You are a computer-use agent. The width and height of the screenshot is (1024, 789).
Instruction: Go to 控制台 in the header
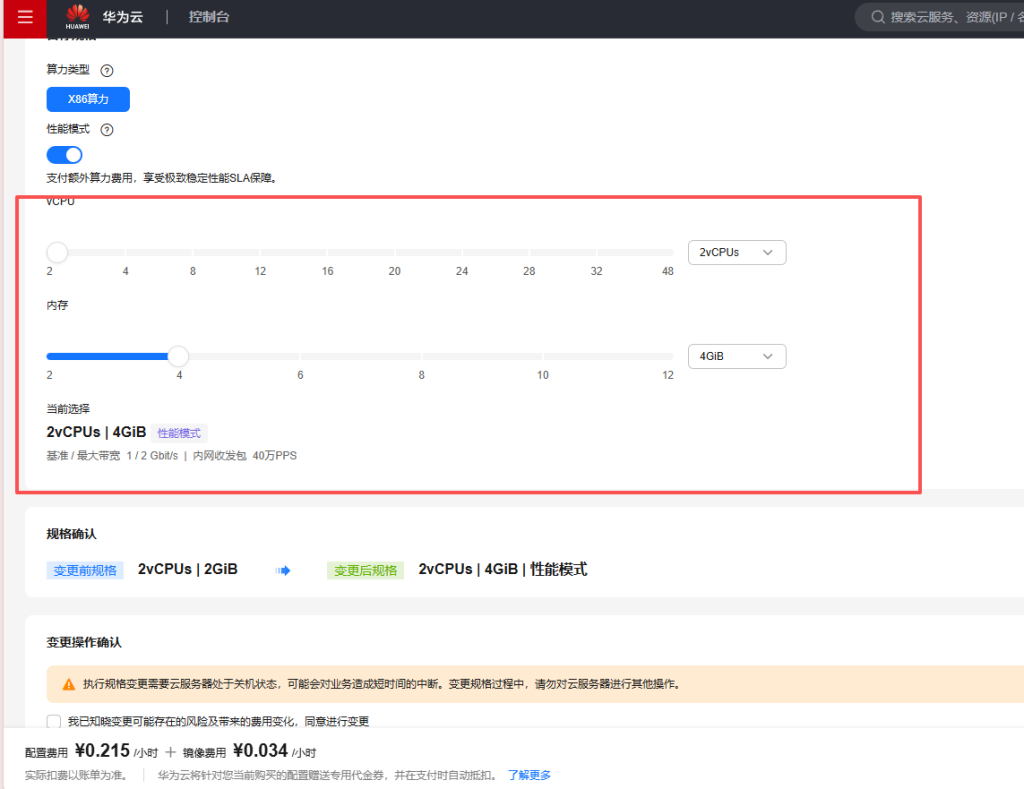[x=209, y=17]
